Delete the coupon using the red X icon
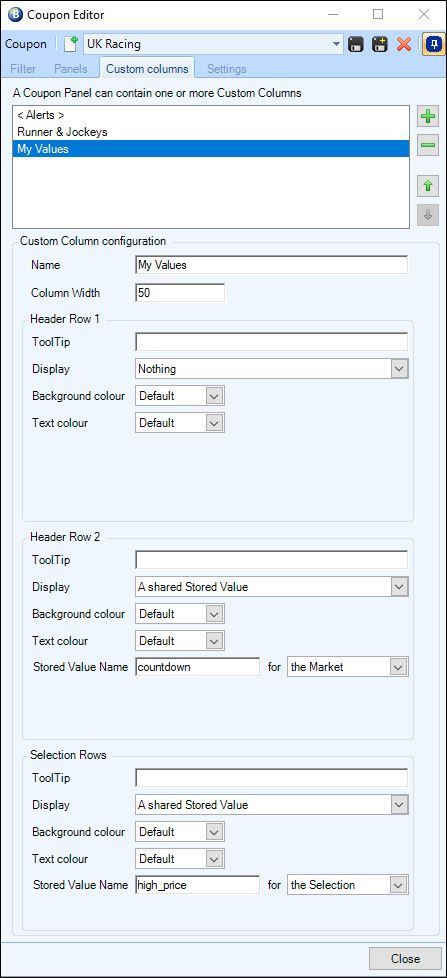 pos(404,44)
